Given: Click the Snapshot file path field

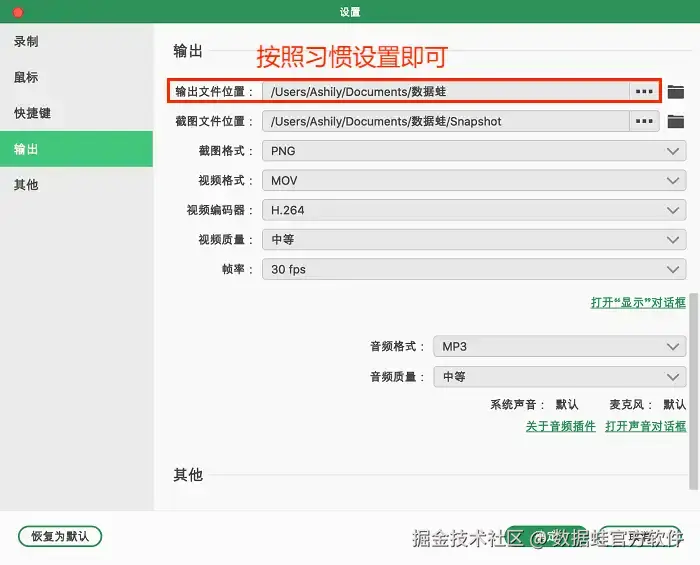Looking at the screenshot, I should (446, 121).
